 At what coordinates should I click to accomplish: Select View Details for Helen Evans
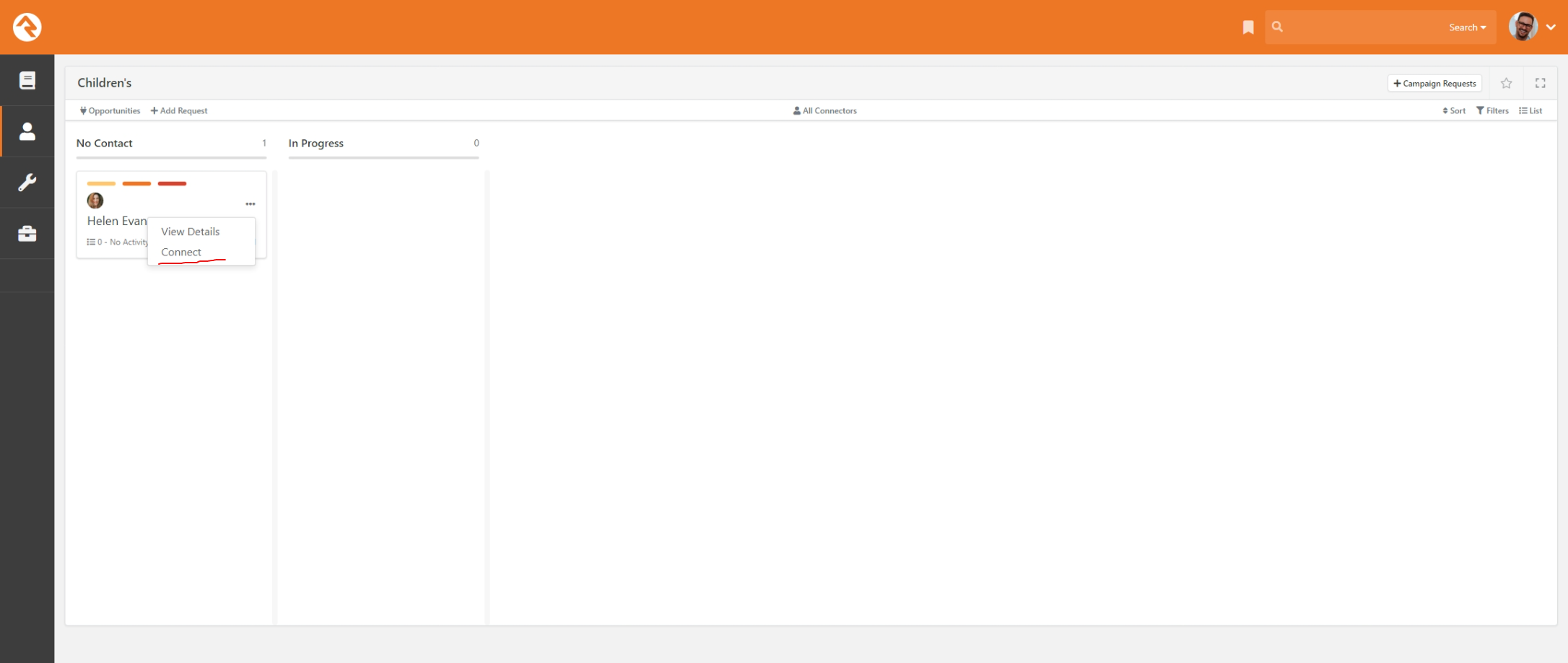click(x=190, y=231)
